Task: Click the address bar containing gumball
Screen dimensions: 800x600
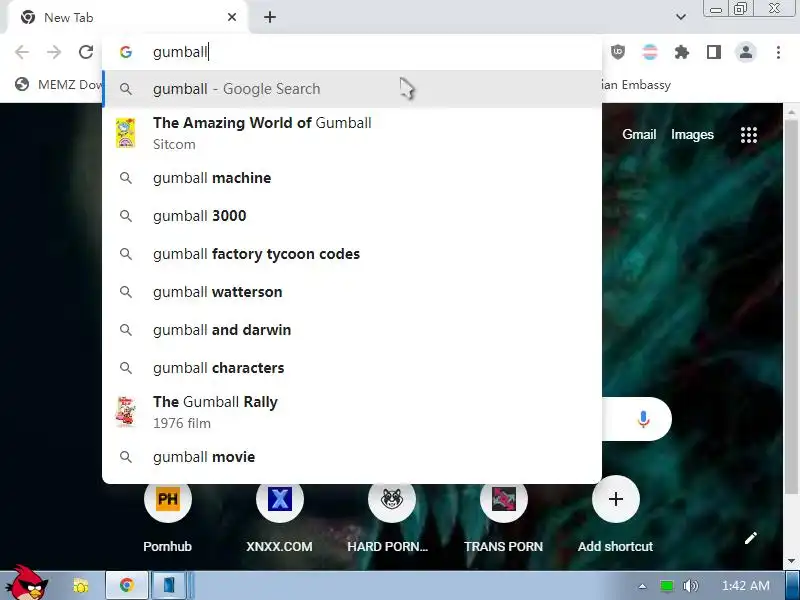Action: click(352, 52)
